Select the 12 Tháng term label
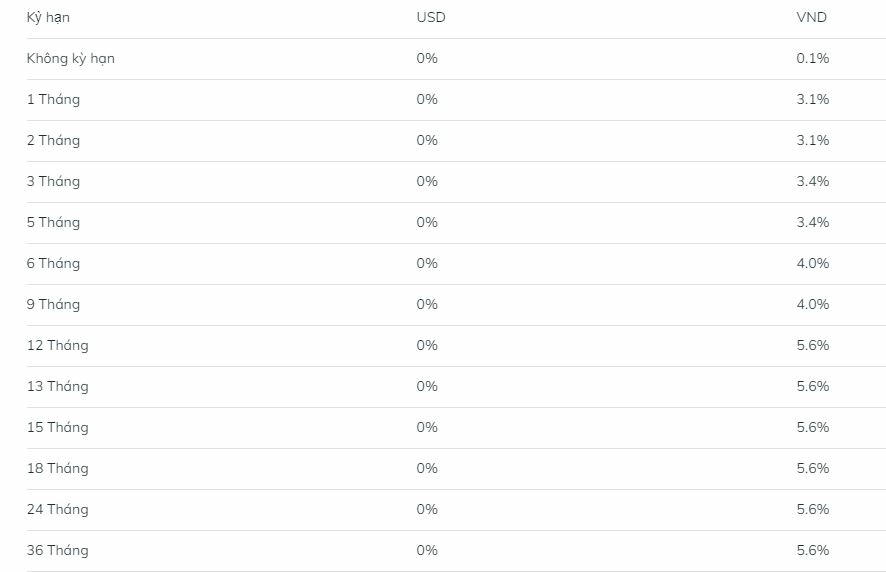Image resolution: width=886 pixels, height=572 pixels. pyautogui.click(x=57, y=346)
